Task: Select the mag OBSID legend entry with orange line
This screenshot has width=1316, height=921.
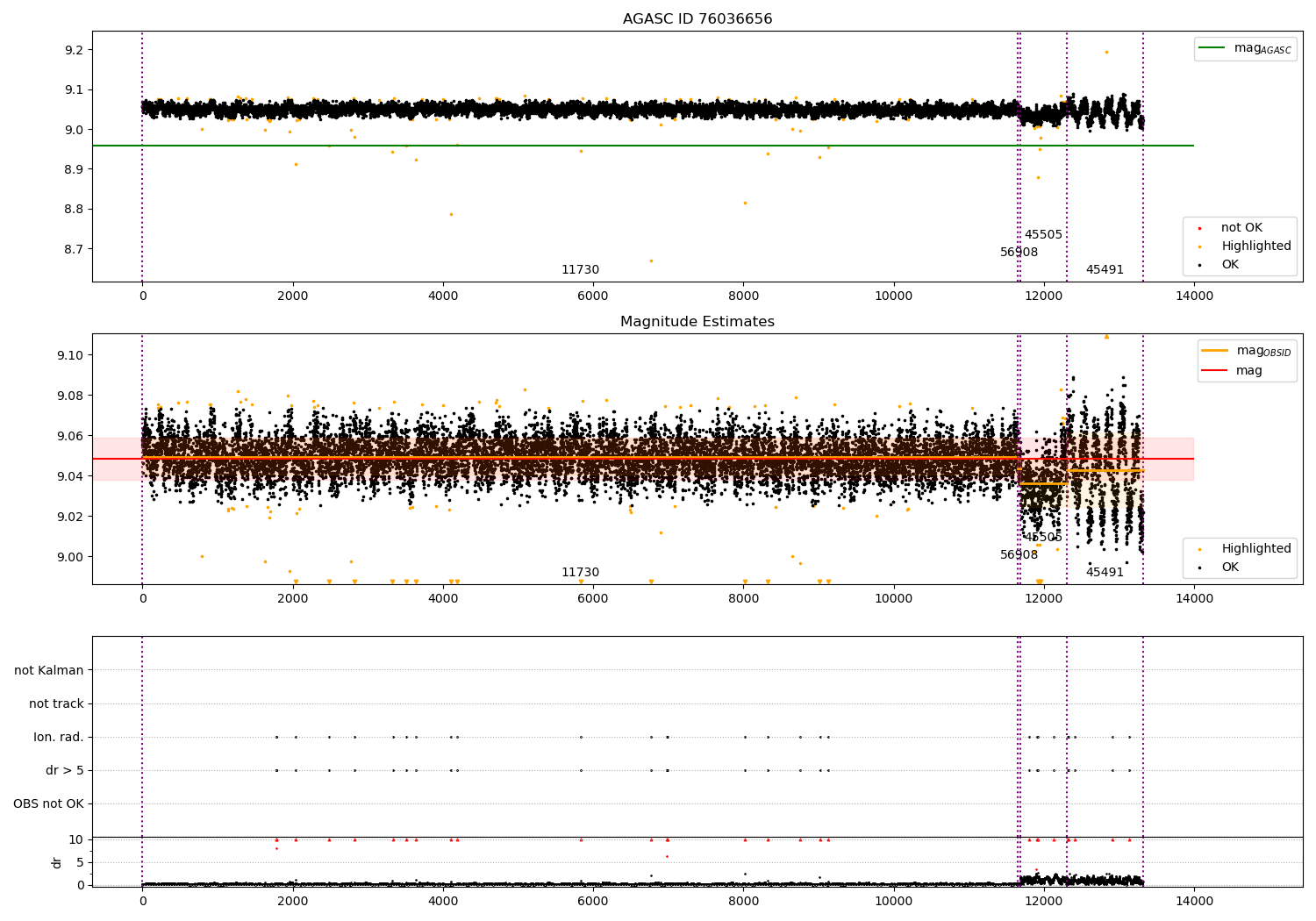Action: pyautogui.click(x=1246, y=351)
